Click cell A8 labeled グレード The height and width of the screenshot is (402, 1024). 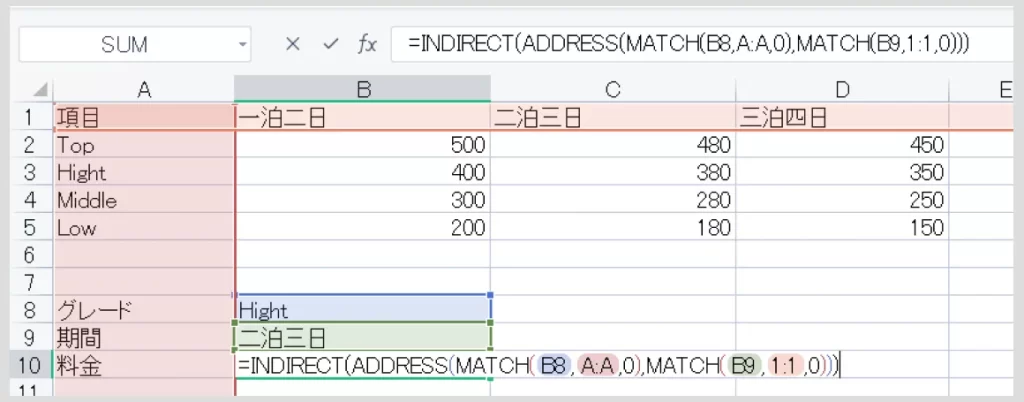(x=144, y=311)
